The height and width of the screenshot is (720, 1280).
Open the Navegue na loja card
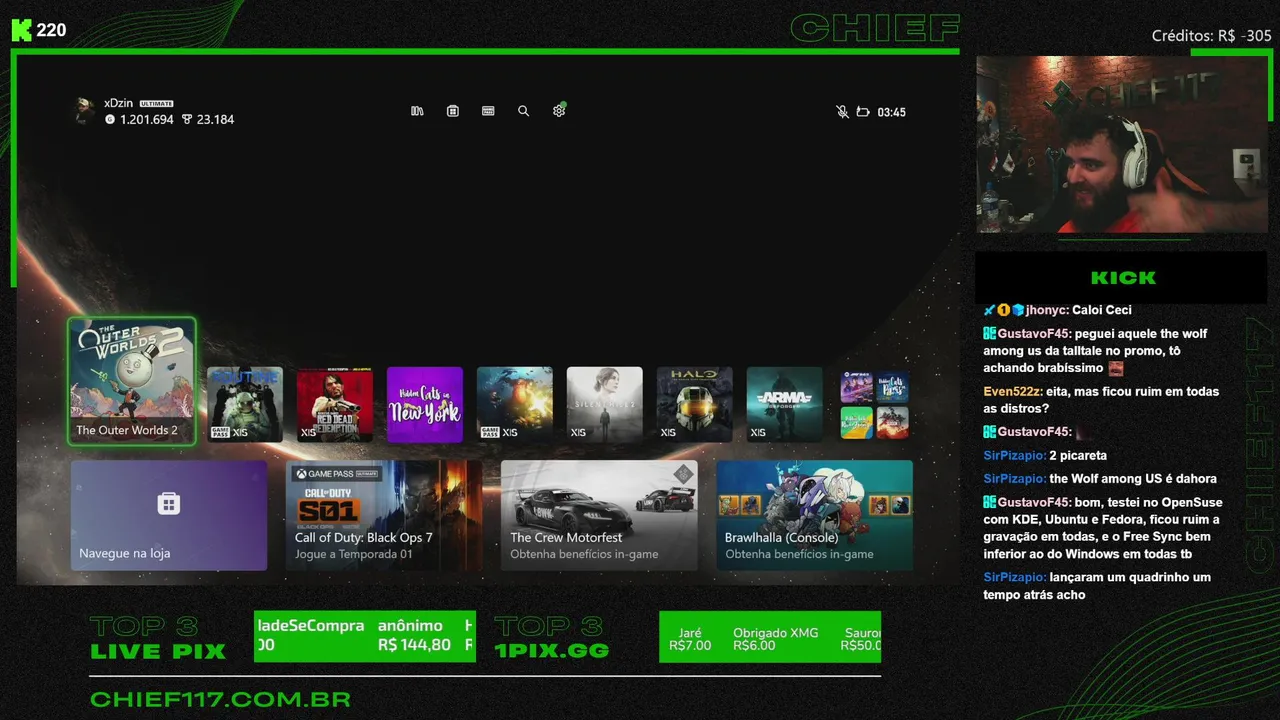point(169,515)
